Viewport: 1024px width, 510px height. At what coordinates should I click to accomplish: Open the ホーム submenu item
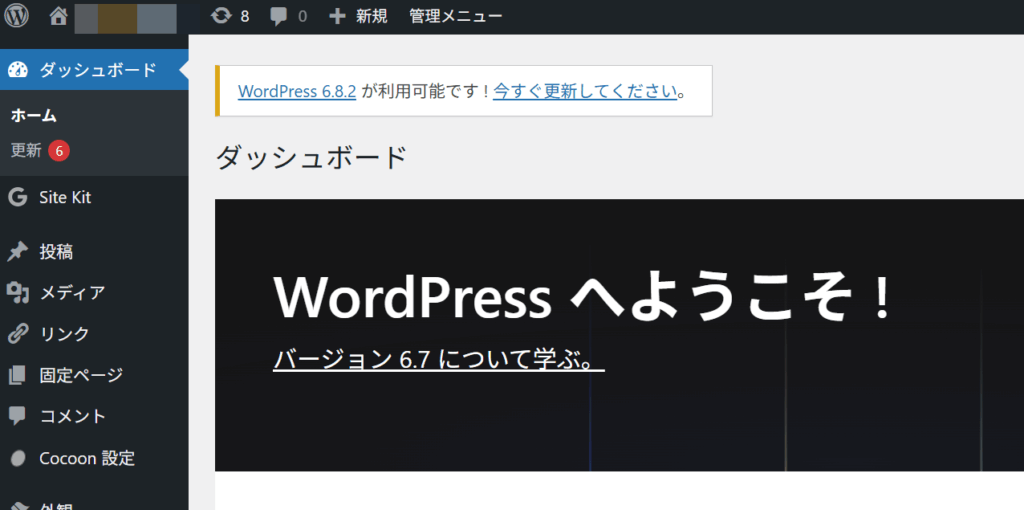tap(34, 116)
